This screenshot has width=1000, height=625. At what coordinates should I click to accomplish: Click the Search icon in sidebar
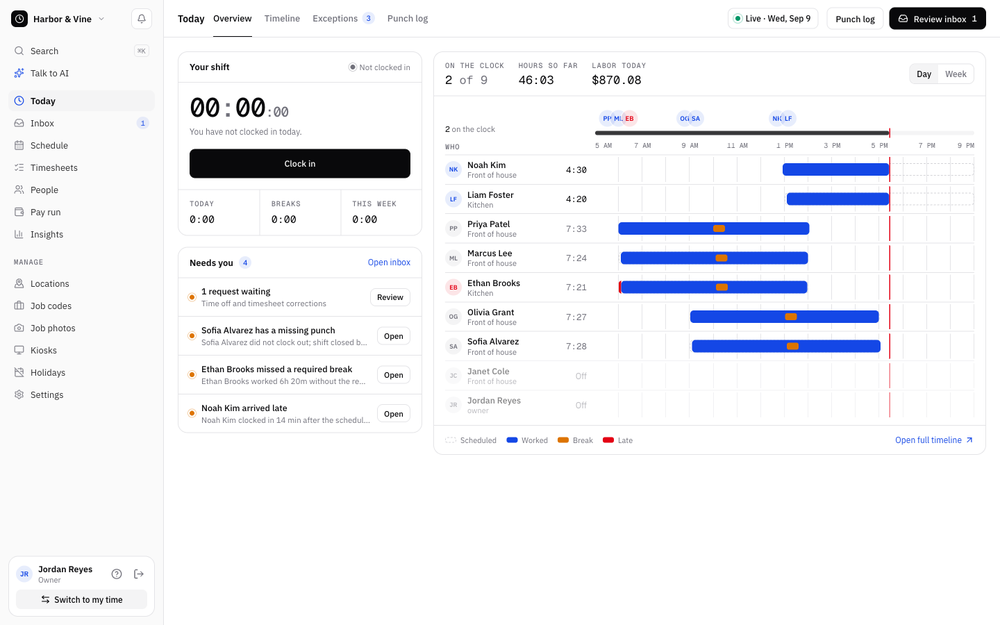click(x=19, y=51)
